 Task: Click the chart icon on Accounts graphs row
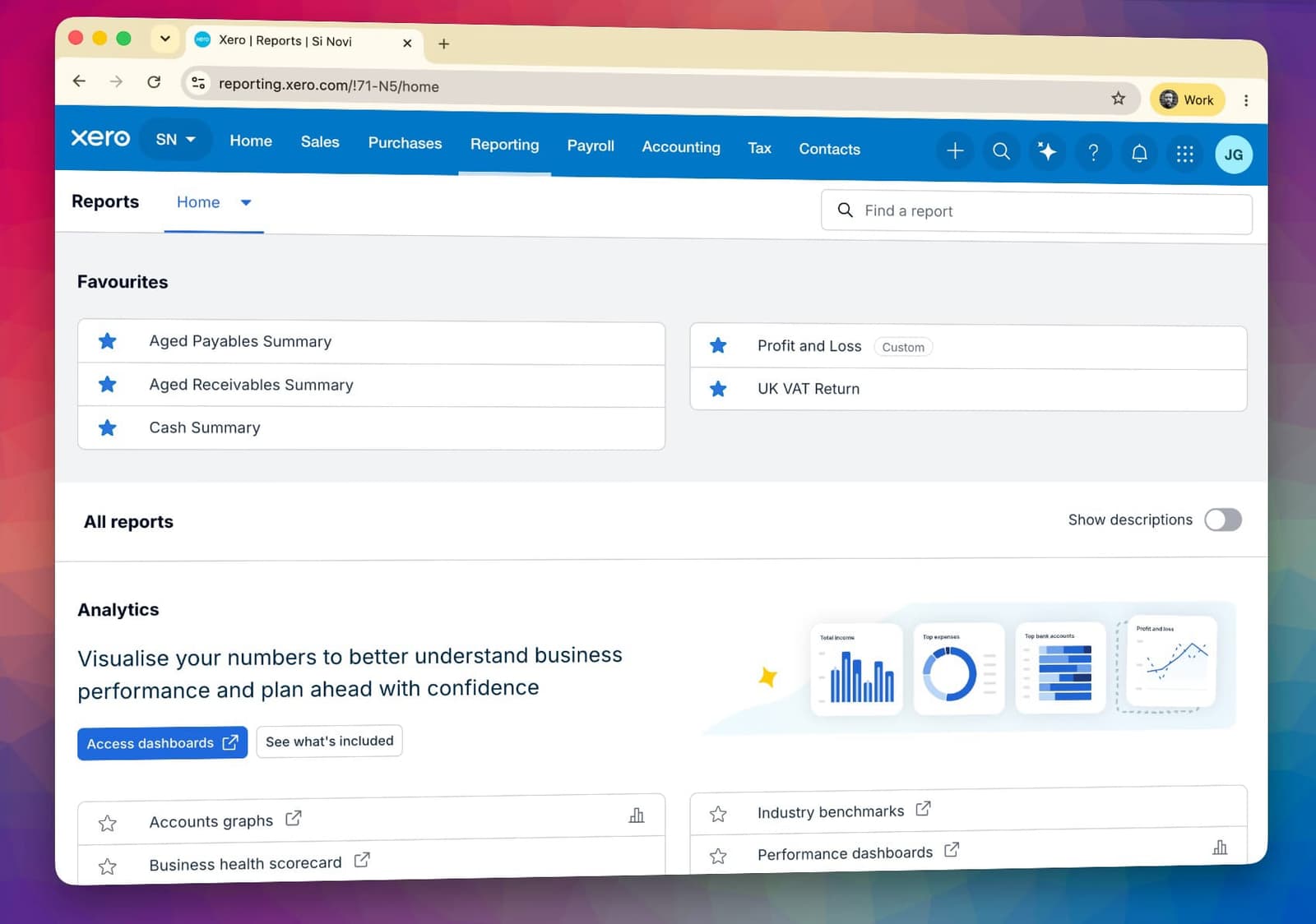tap(637, 815)
